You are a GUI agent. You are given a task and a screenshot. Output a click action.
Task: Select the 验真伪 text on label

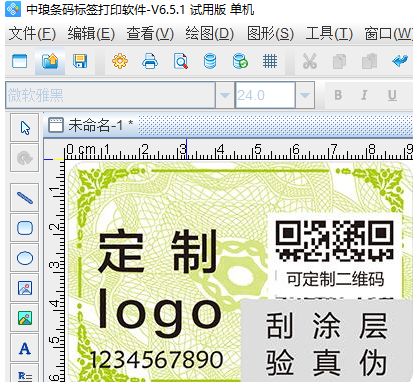click(326, 362)
